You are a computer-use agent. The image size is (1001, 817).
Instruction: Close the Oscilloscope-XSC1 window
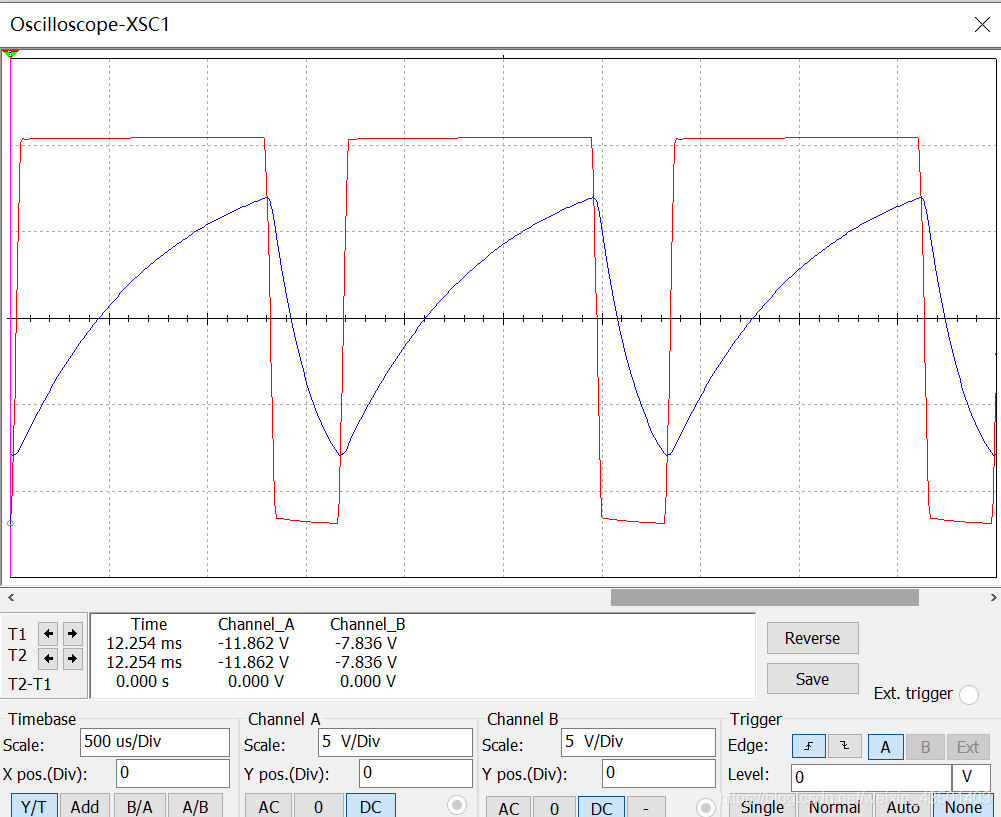pos(982,24)
